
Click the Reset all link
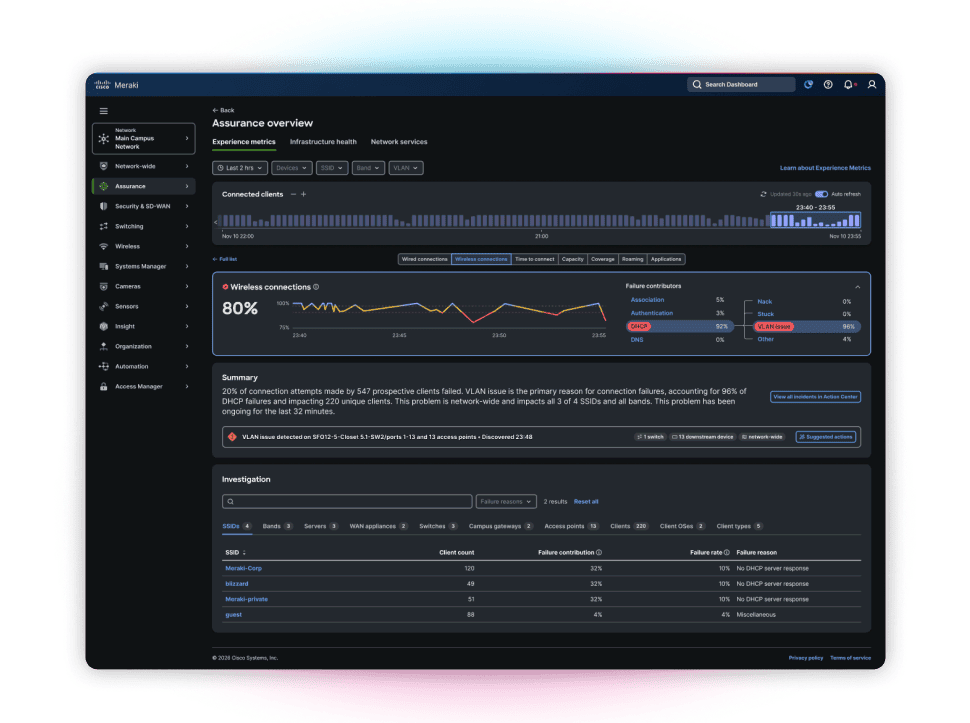click(586, 502)
